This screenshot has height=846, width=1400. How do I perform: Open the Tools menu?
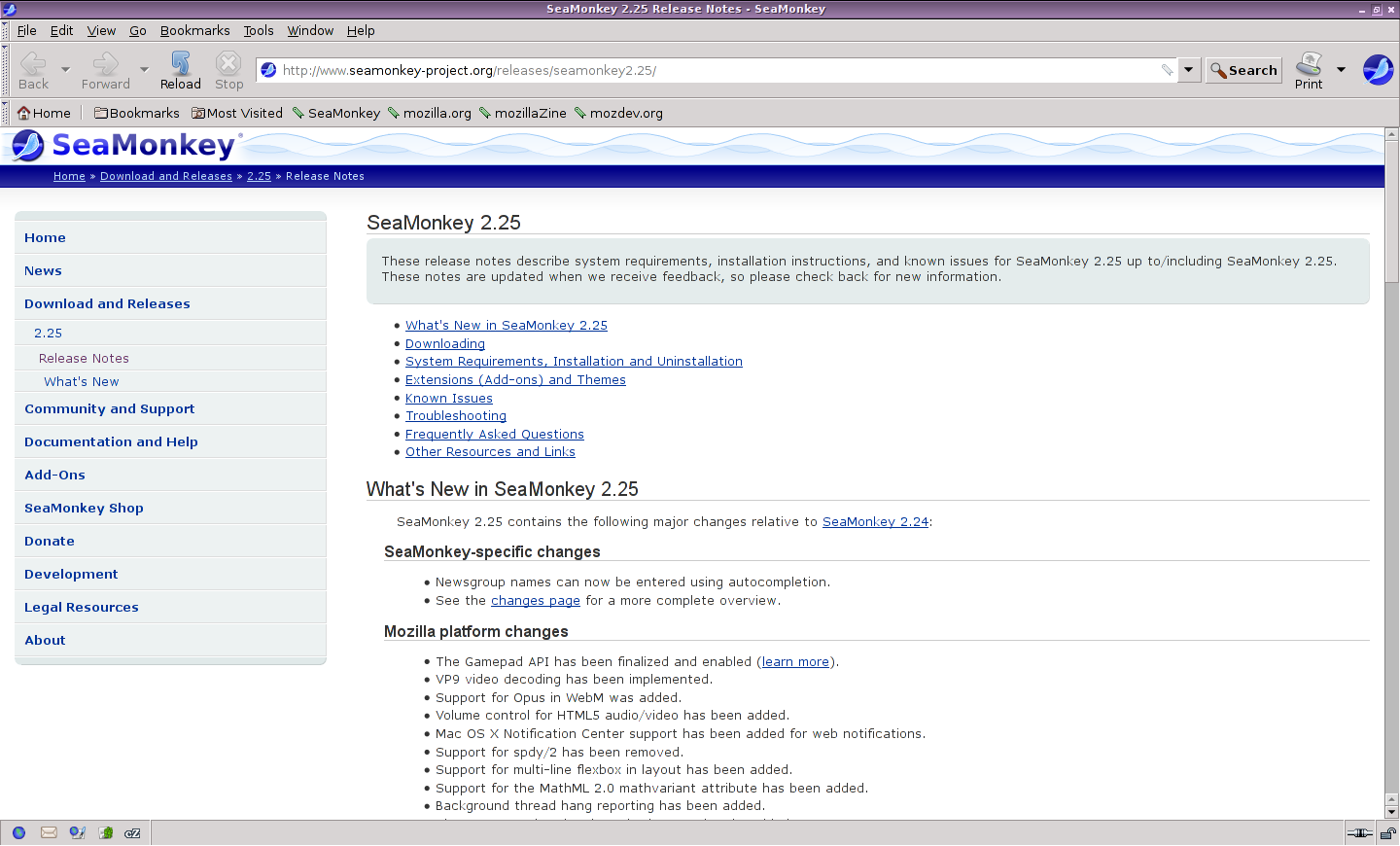pyautogui.click(x=258, y=30)
